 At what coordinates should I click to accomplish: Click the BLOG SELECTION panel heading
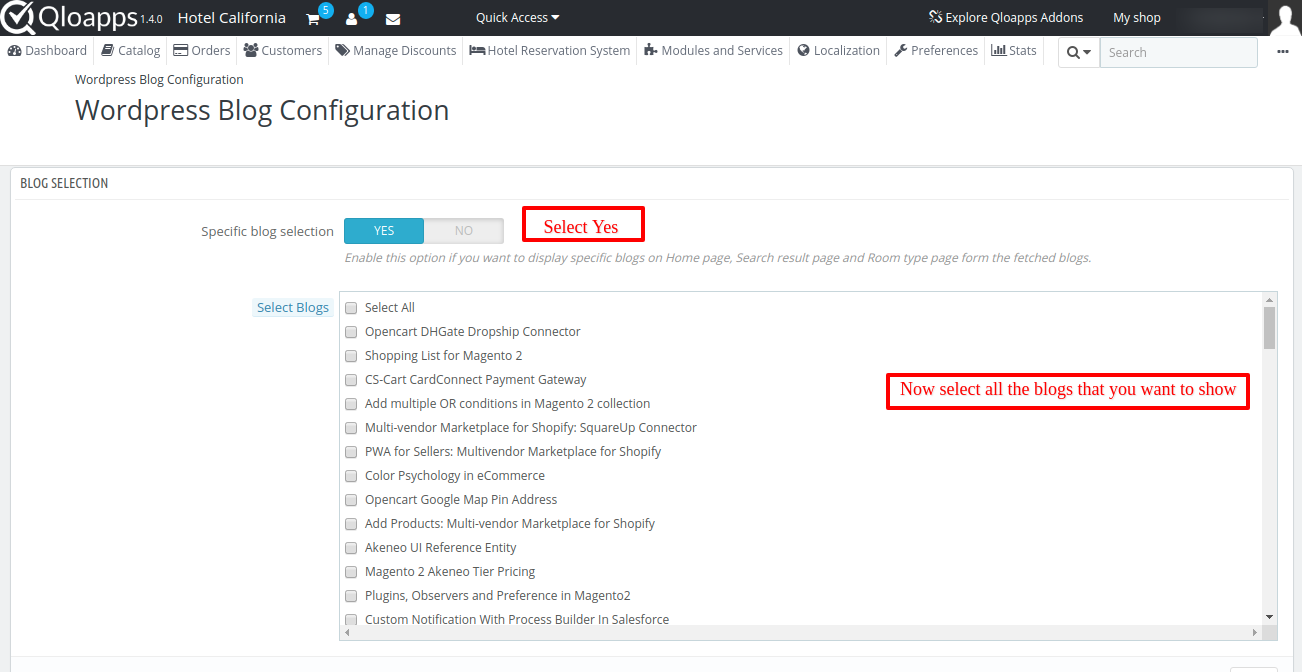click(64, 183)
